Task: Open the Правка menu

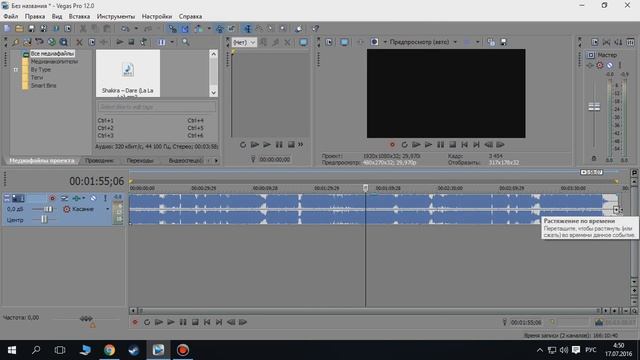Action: pos(35,16)
